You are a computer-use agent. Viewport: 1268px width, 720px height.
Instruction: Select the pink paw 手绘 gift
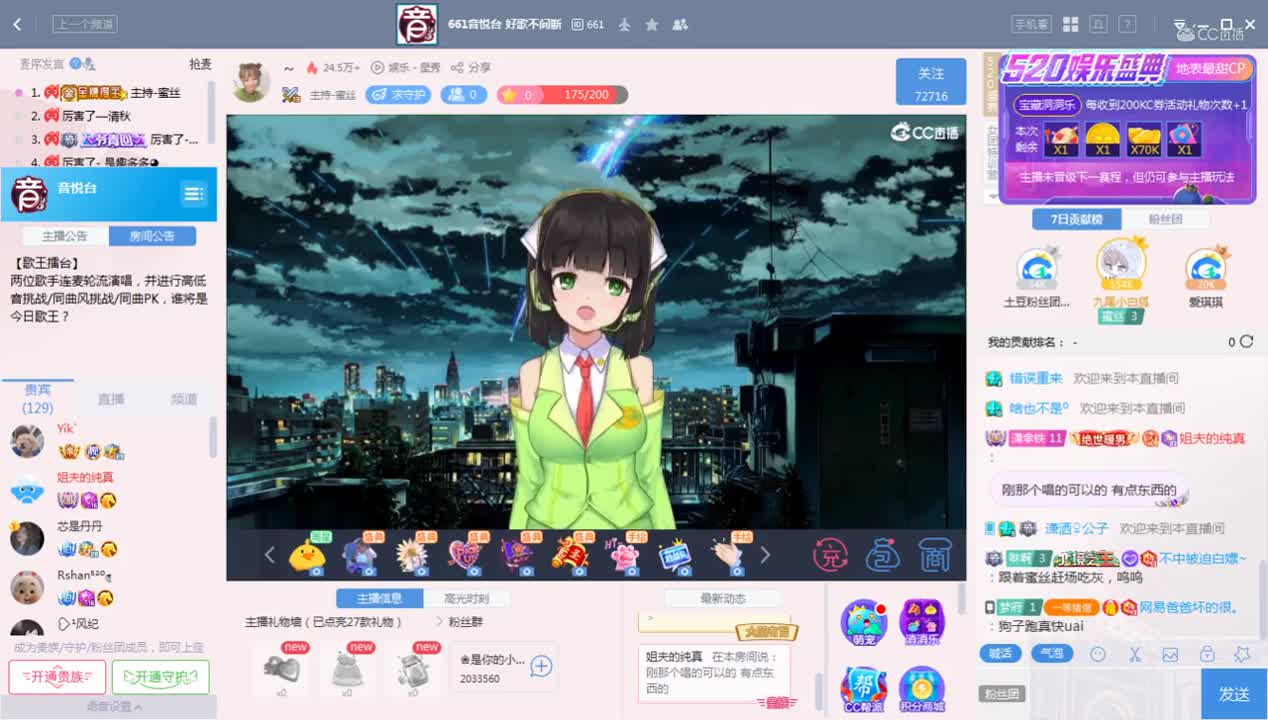pyautogui.click(x=623, y=556)
